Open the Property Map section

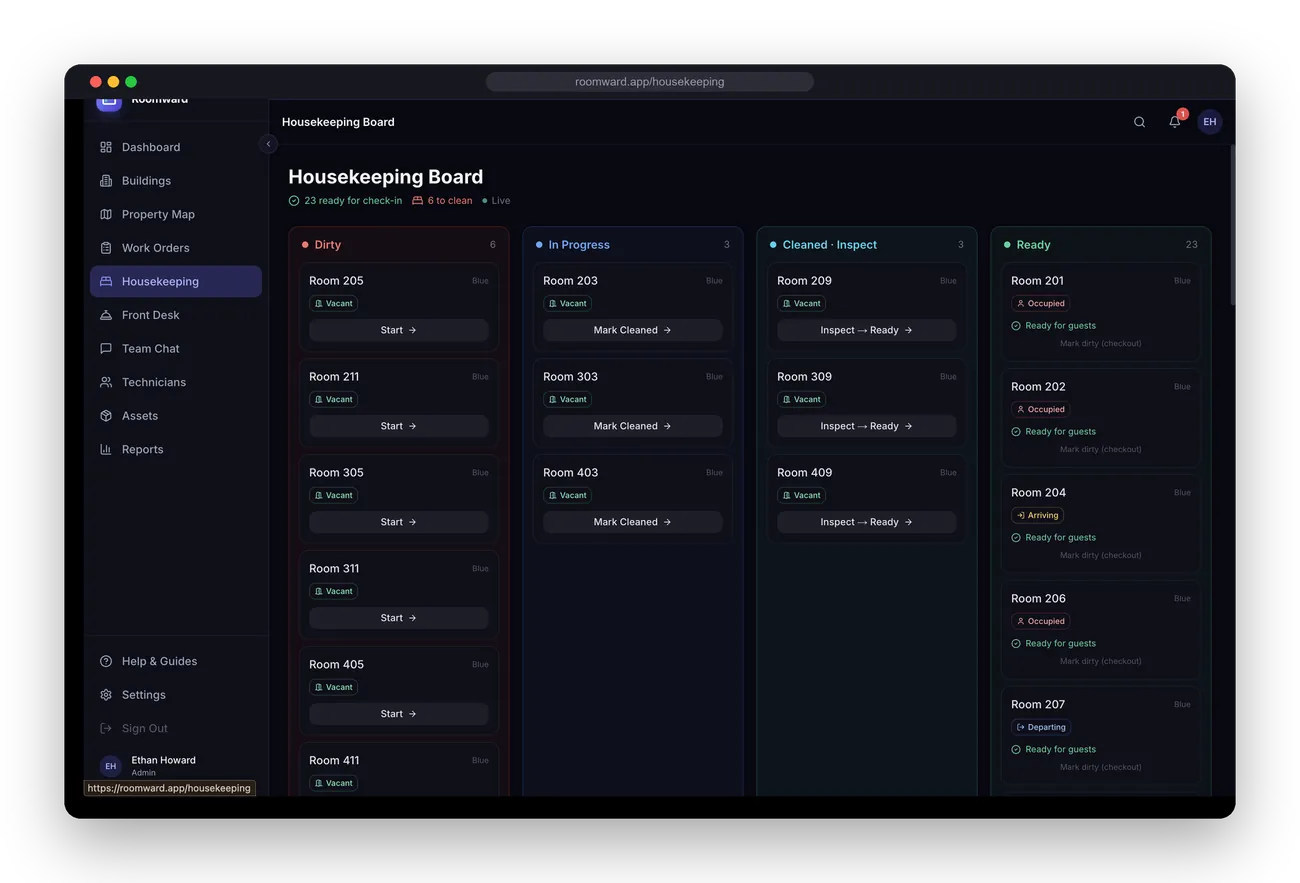(x=176, y=214)
